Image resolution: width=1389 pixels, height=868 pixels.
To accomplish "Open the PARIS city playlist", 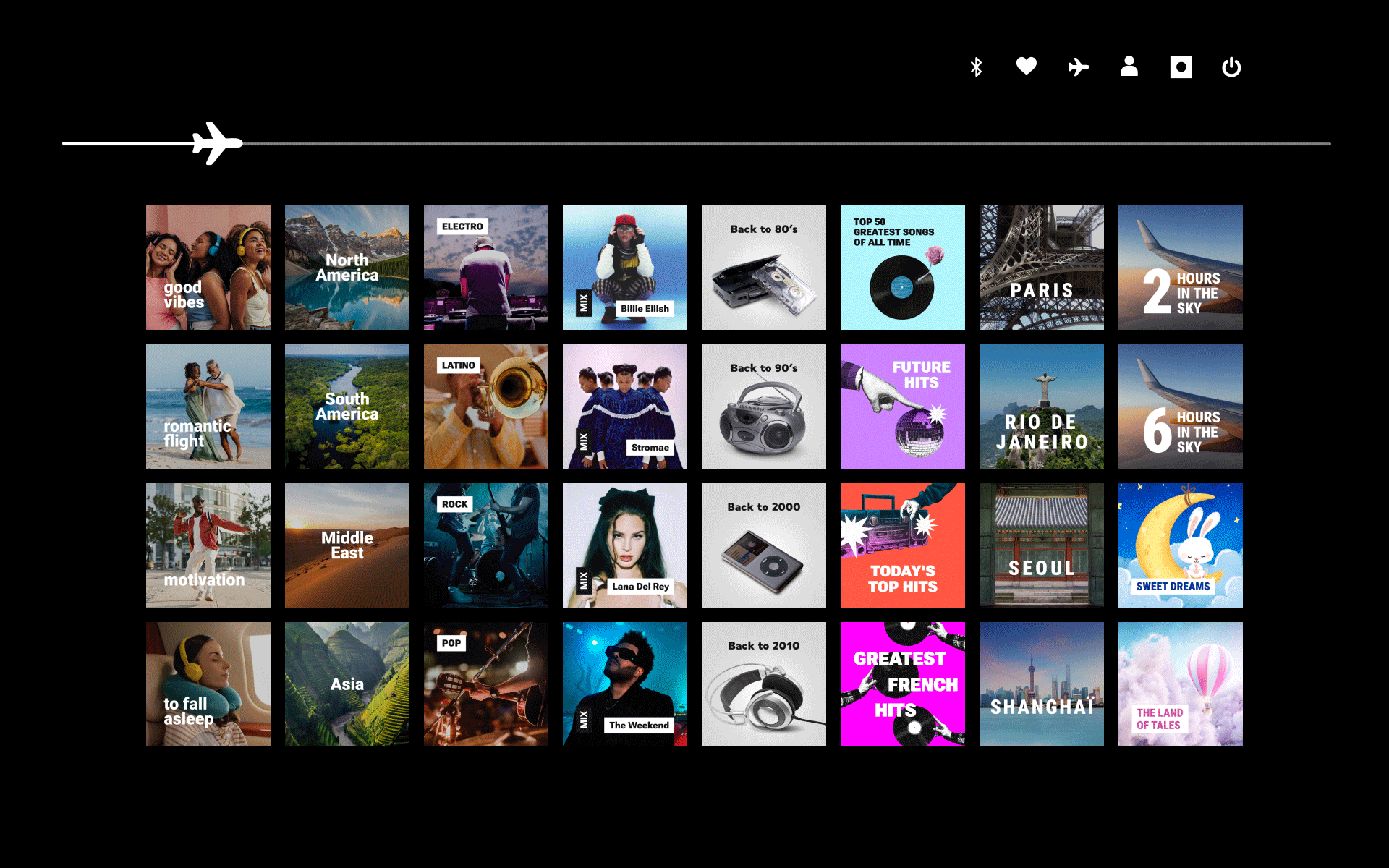I will [1042, 268].
